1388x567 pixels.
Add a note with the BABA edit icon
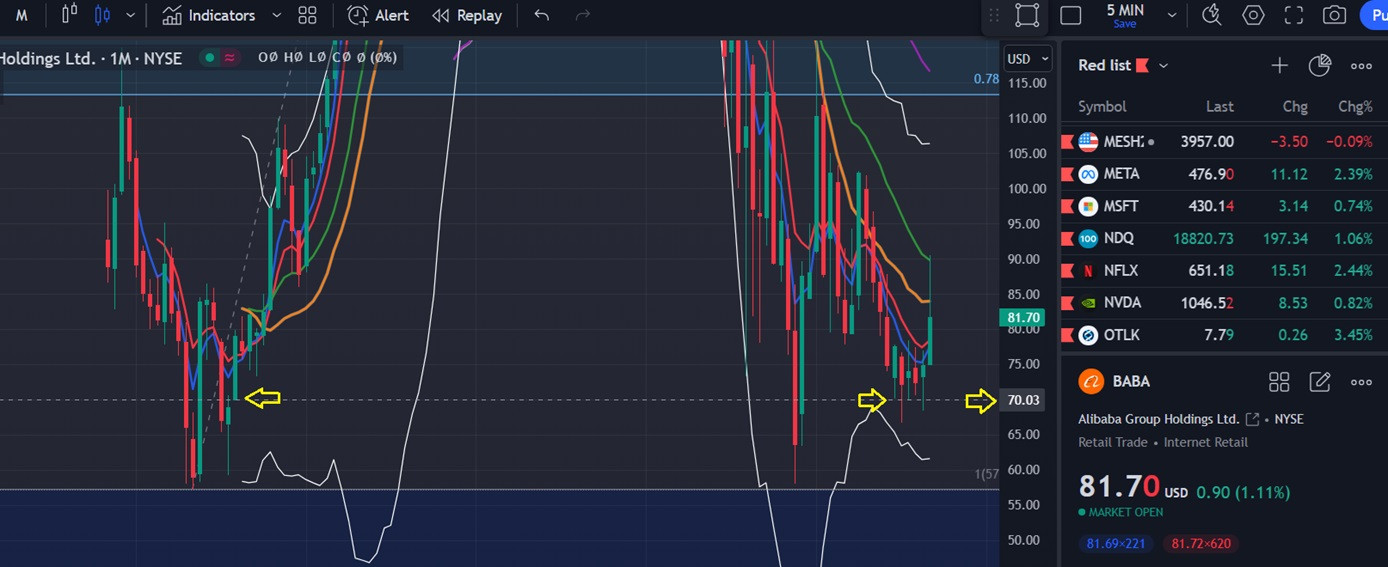(1320, 381)
